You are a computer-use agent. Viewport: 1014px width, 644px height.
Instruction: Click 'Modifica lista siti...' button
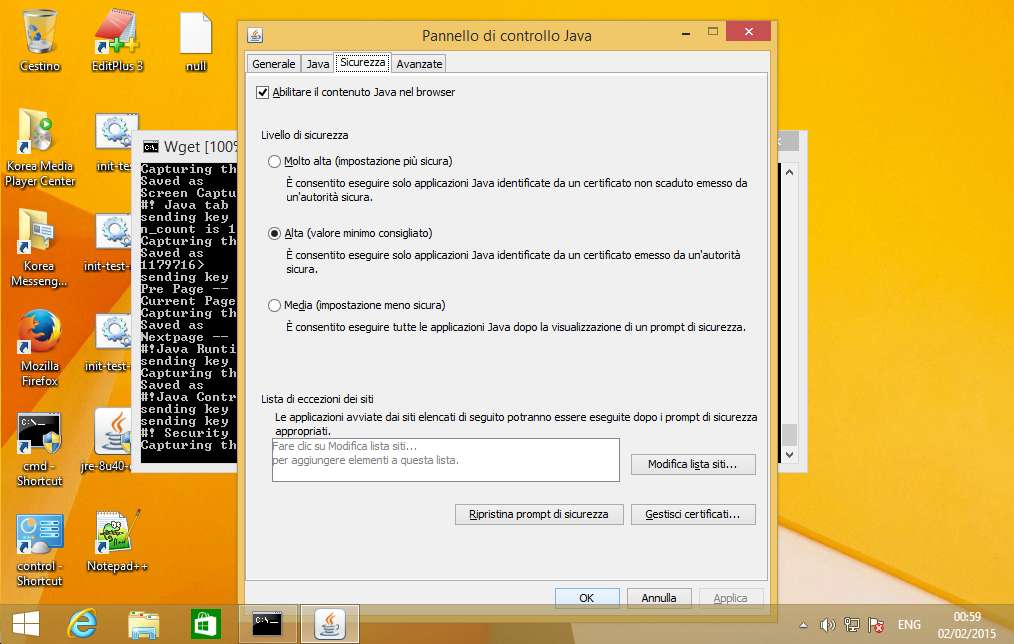point(693,465)
